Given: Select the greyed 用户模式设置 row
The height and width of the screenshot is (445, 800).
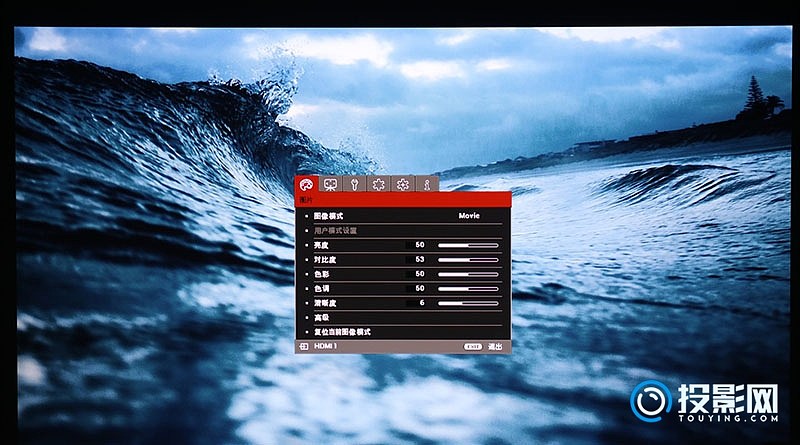Looking at the screenshot, I should (x=403, y=231).
